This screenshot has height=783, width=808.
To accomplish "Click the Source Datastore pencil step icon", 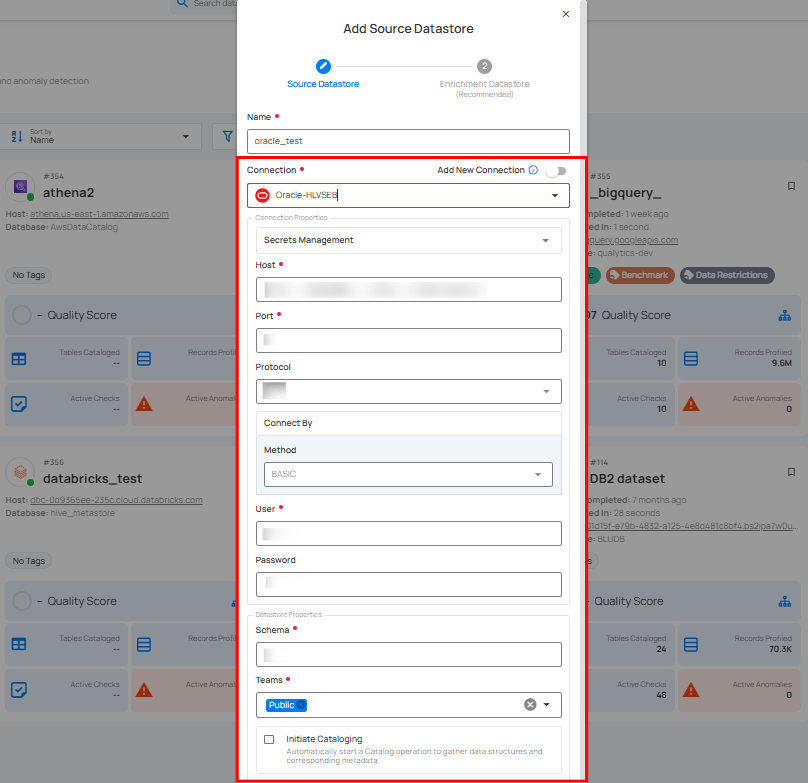I will tap(323, 66).
